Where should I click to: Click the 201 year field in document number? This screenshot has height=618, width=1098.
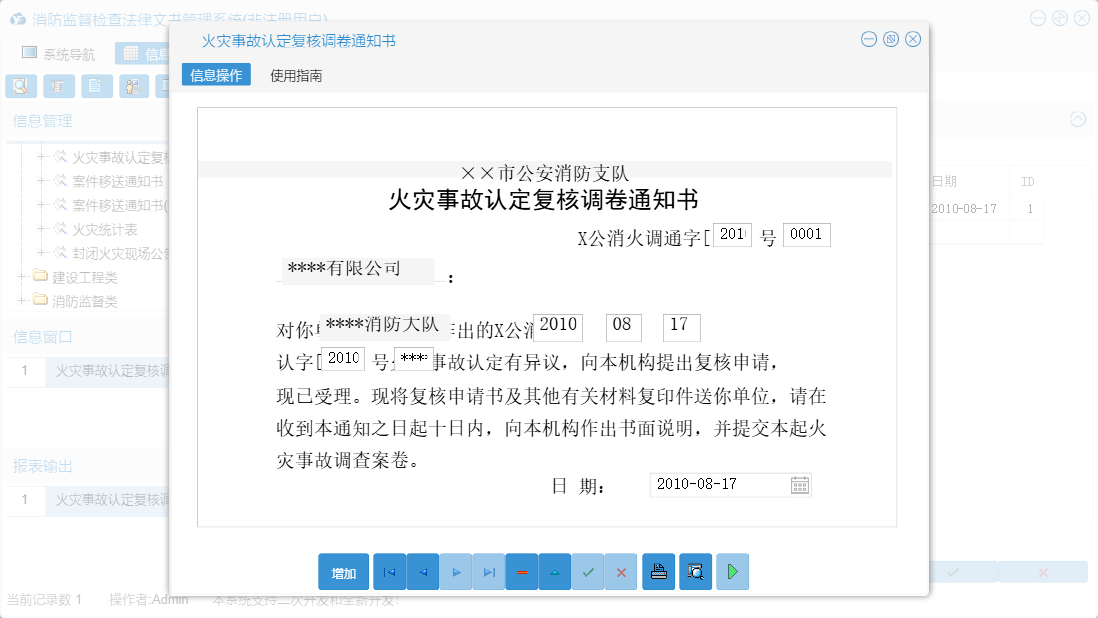(x=732, y=234)
